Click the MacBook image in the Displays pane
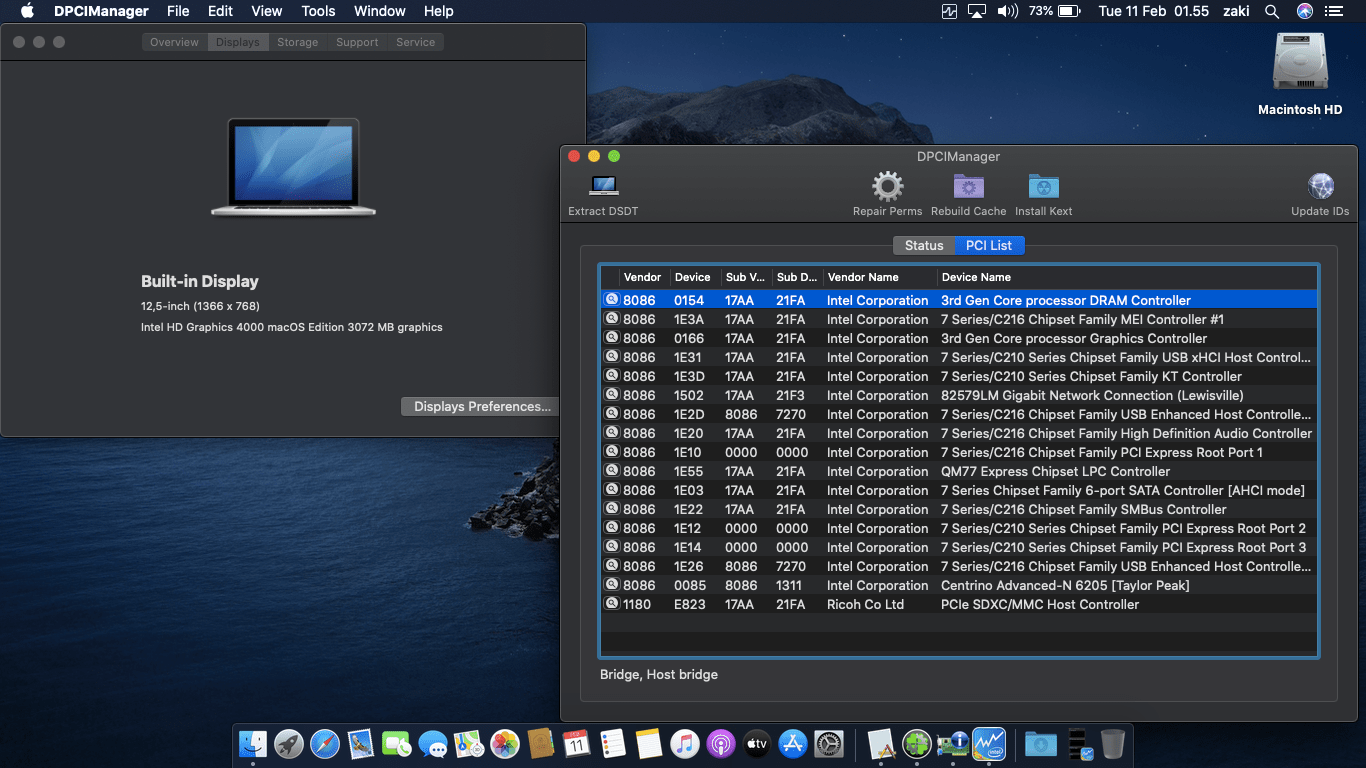The width and height of the screenshot is (1366, 768). click(293, 166)
